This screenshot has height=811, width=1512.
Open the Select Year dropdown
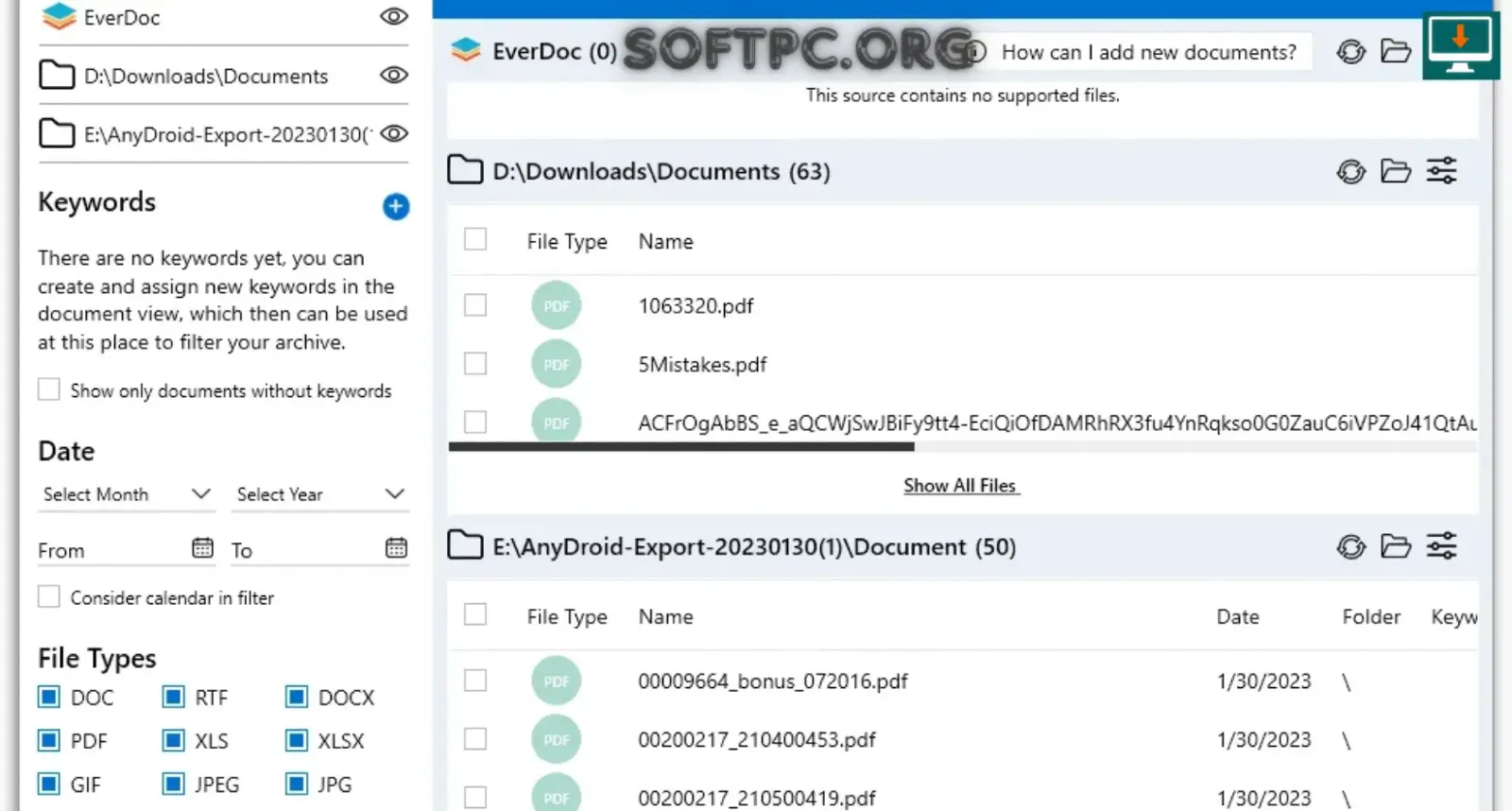tap(319, 494)
